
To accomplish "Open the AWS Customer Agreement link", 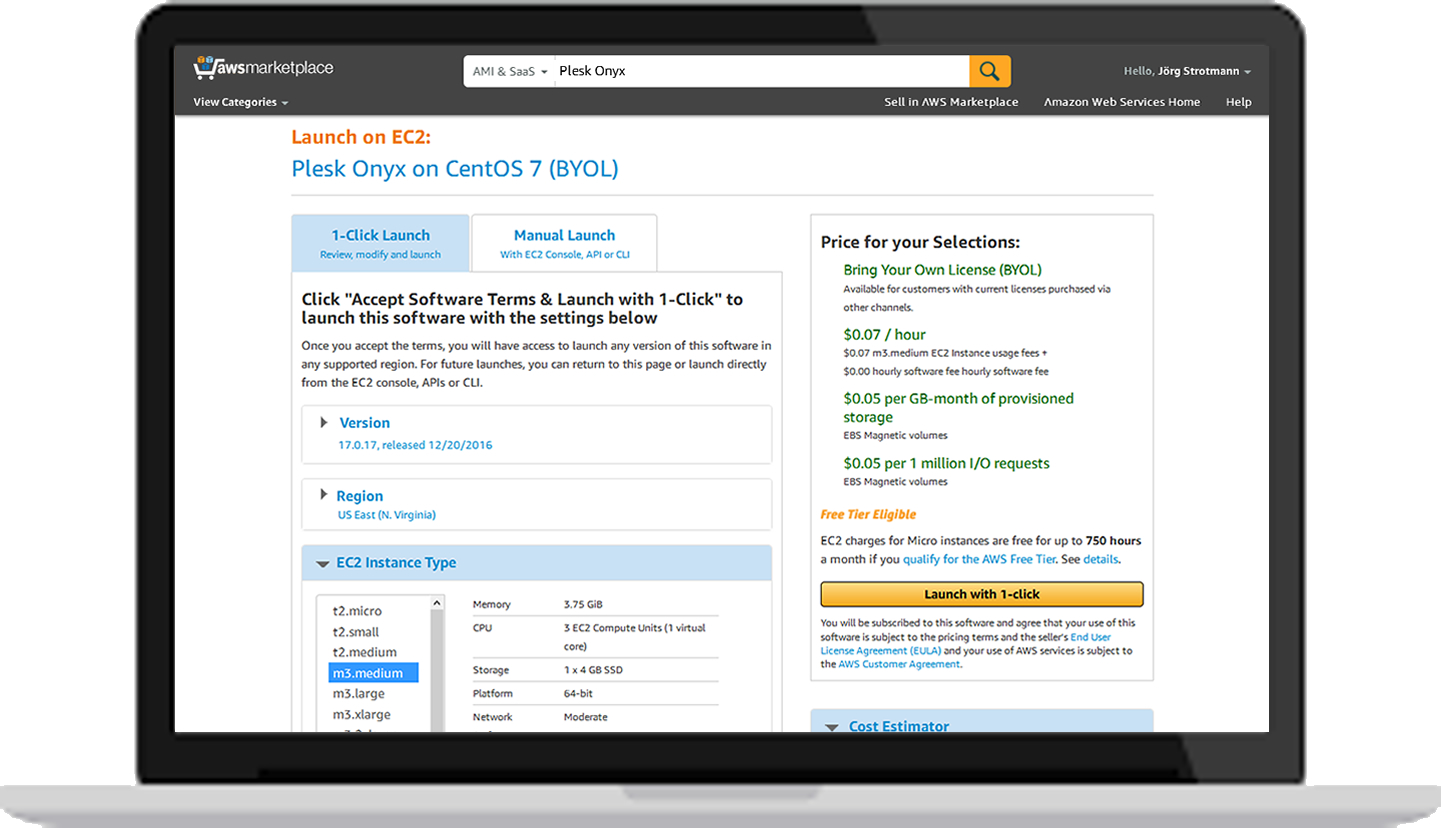I will click(898, 664).
